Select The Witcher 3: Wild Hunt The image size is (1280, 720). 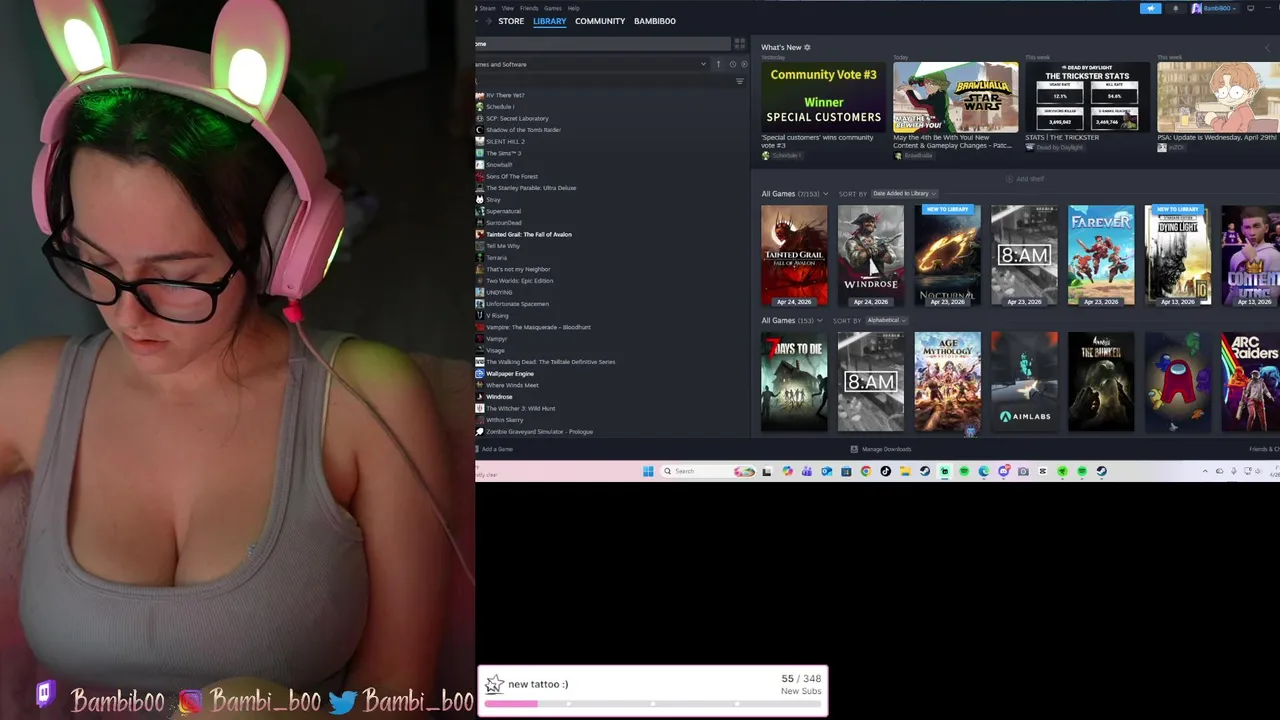point(520,409)
